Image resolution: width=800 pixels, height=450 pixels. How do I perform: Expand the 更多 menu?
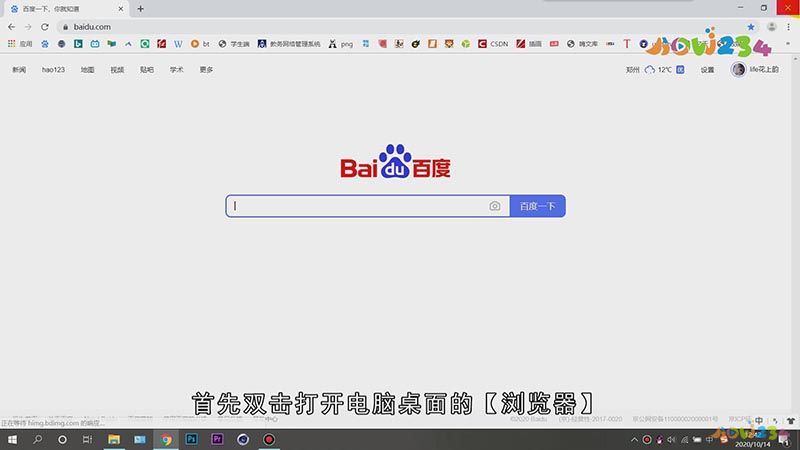point(206,70)
